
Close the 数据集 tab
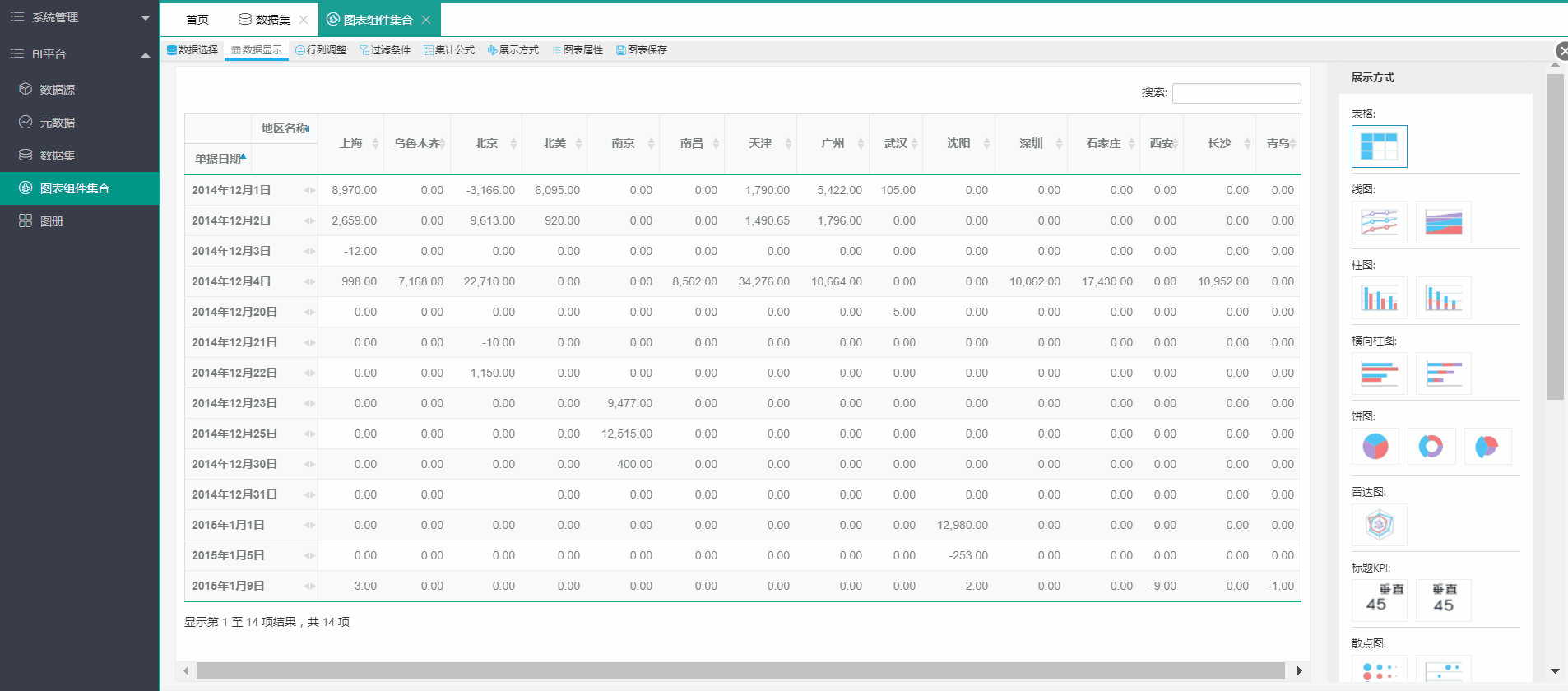pyautogui.click(x=304, y=20)
